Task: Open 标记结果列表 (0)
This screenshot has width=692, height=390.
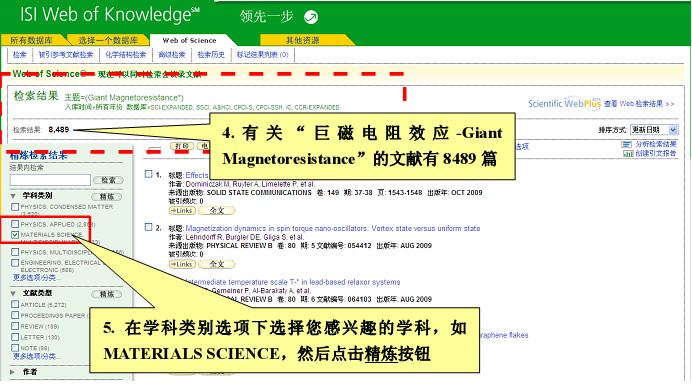Action: click(x=263, y=55)
